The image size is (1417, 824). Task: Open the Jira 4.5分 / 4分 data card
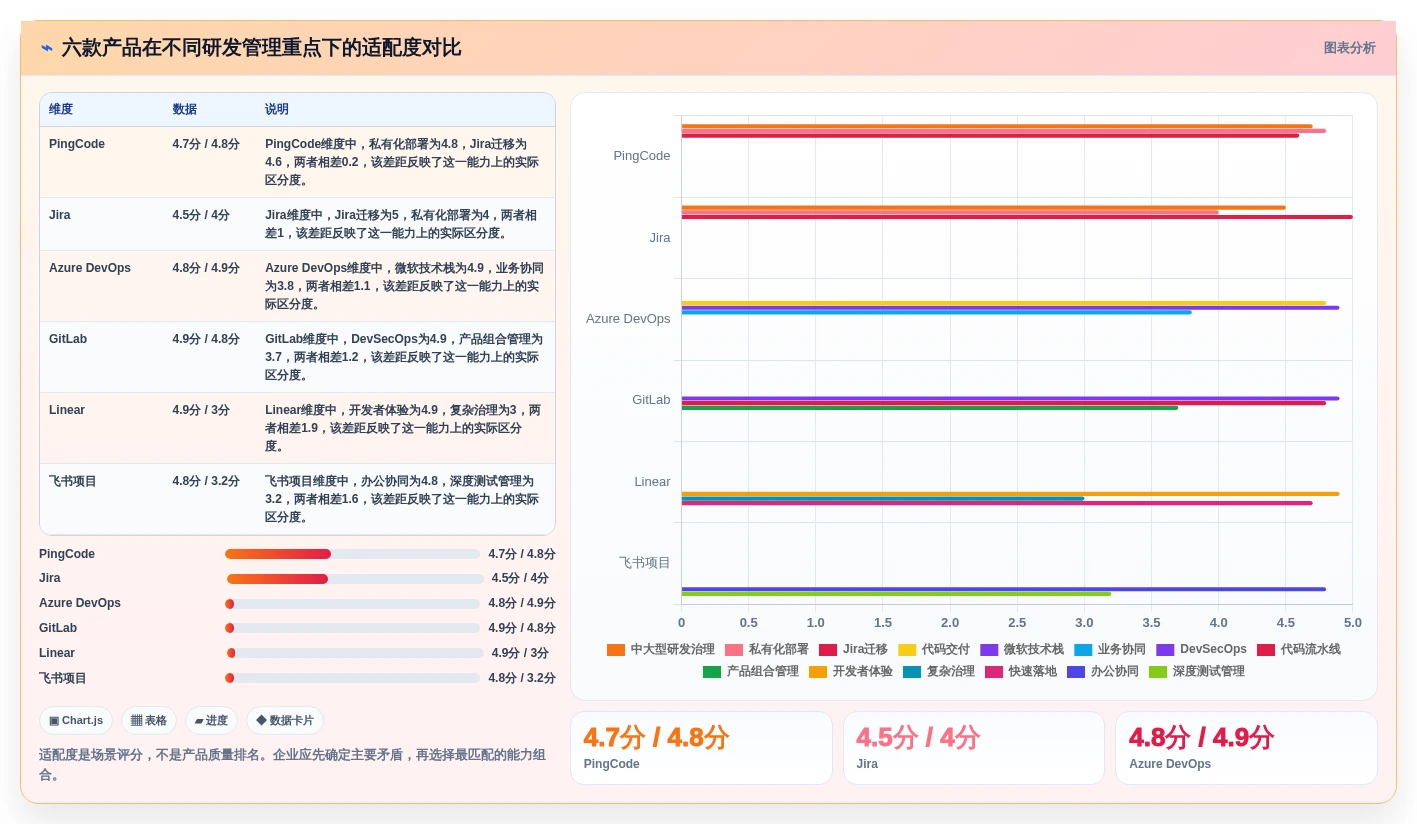pos(974,748)
